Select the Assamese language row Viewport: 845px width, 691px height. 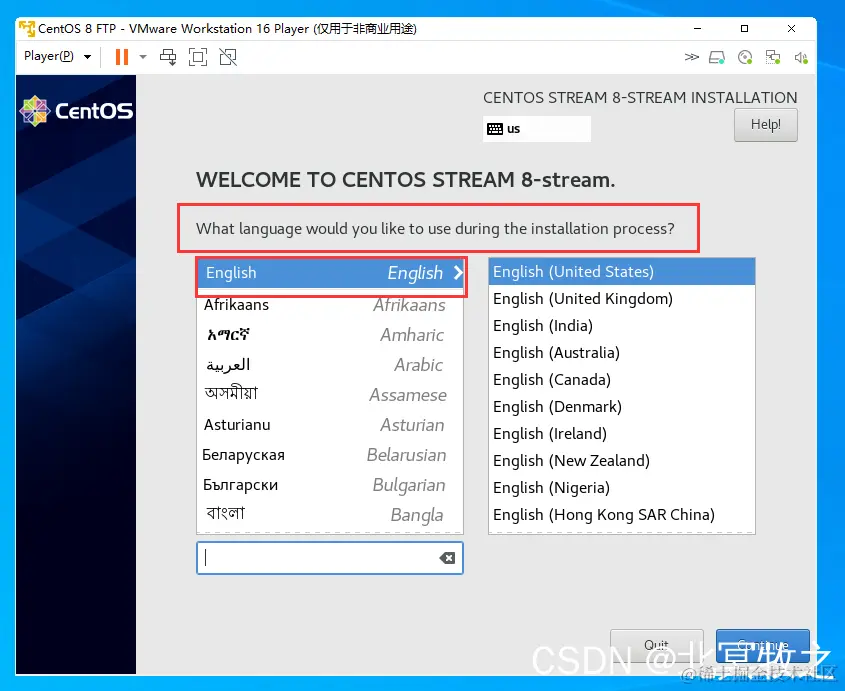(x=330, y=395)
